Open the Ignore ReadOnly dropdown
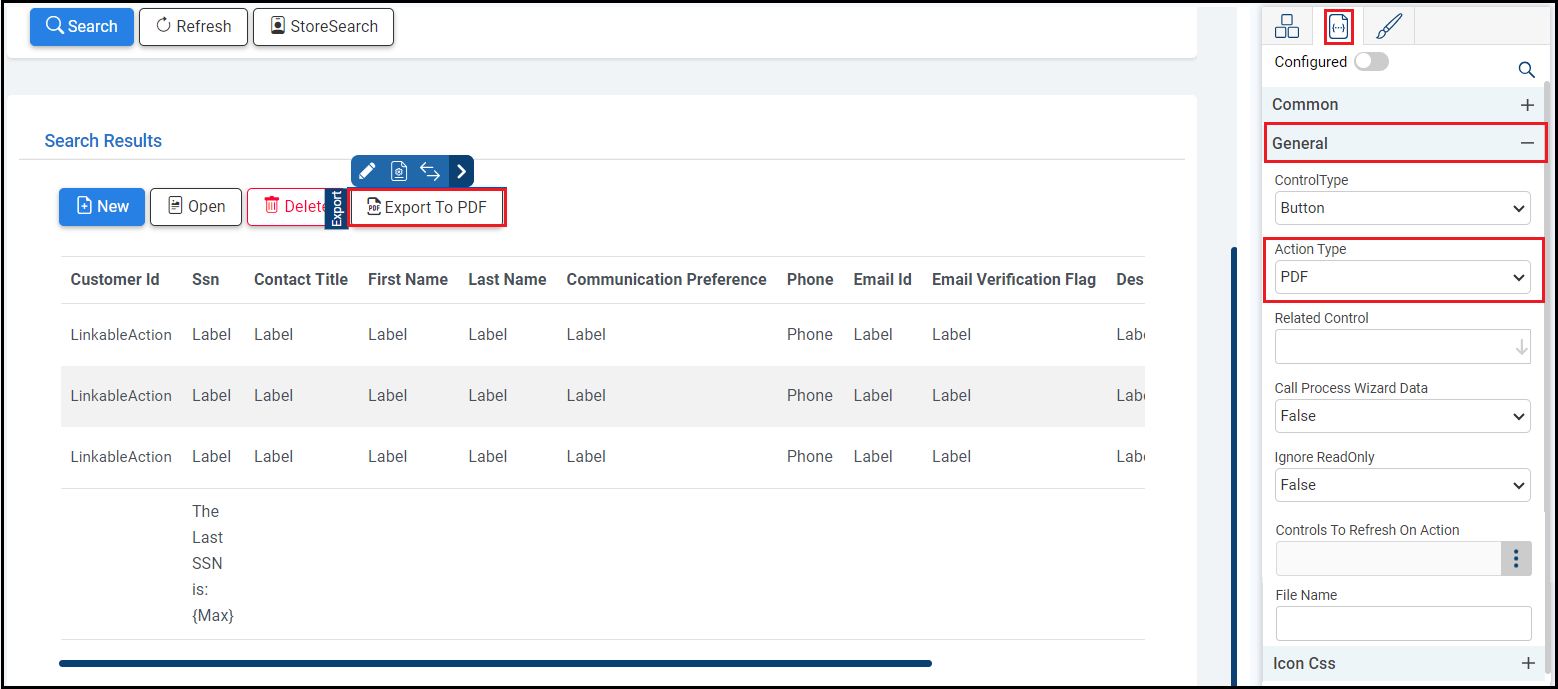 pos(1402,485)
